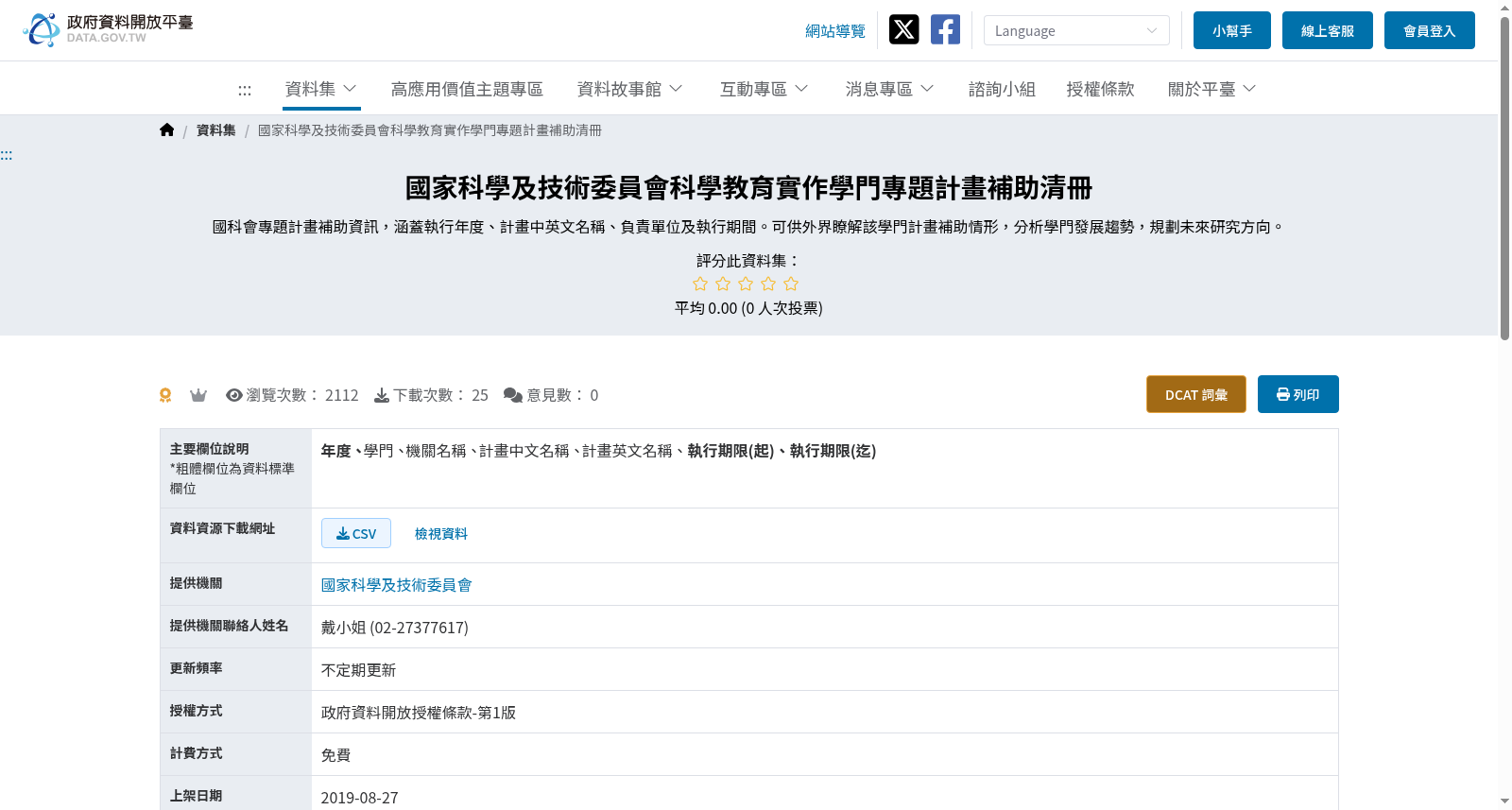Rate dataset two stars
The height and width of the screenshot is (810, 1512).
tap(723, 284)
